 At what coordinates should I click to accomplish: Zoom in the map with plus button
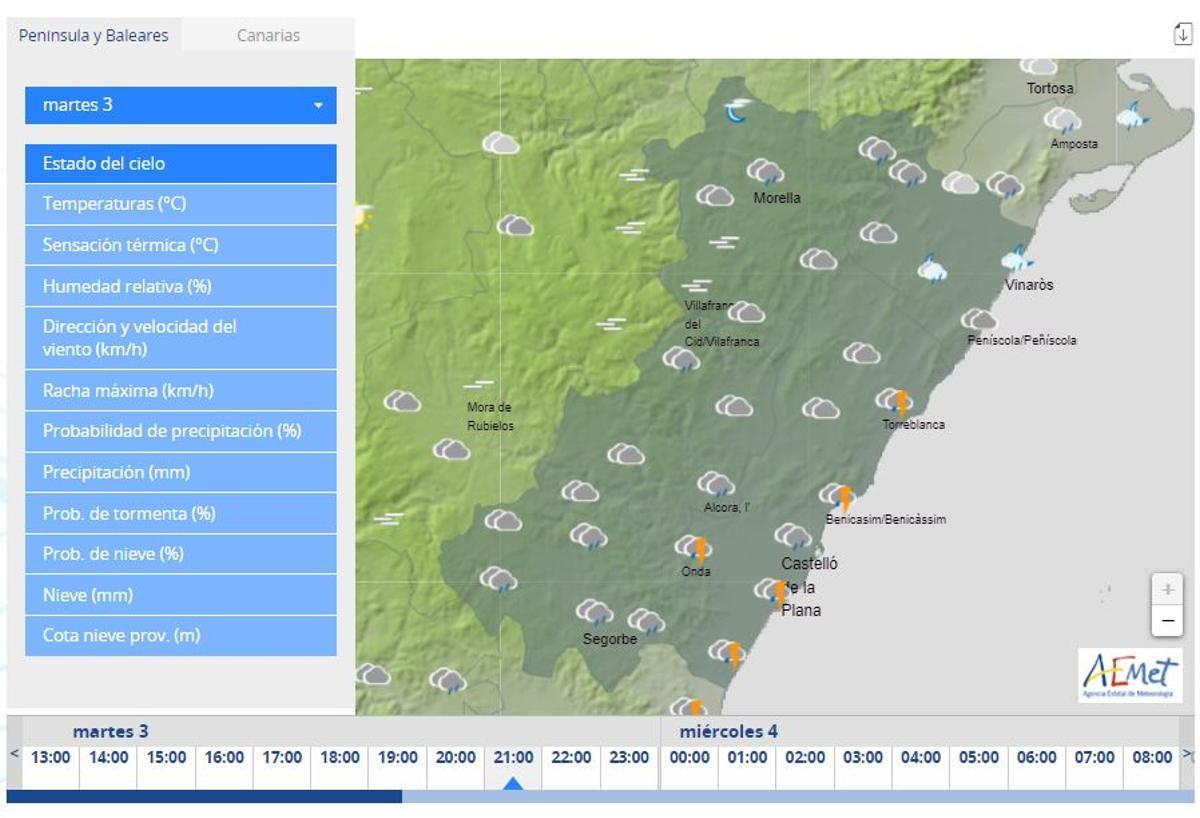tap(1167, 590)
